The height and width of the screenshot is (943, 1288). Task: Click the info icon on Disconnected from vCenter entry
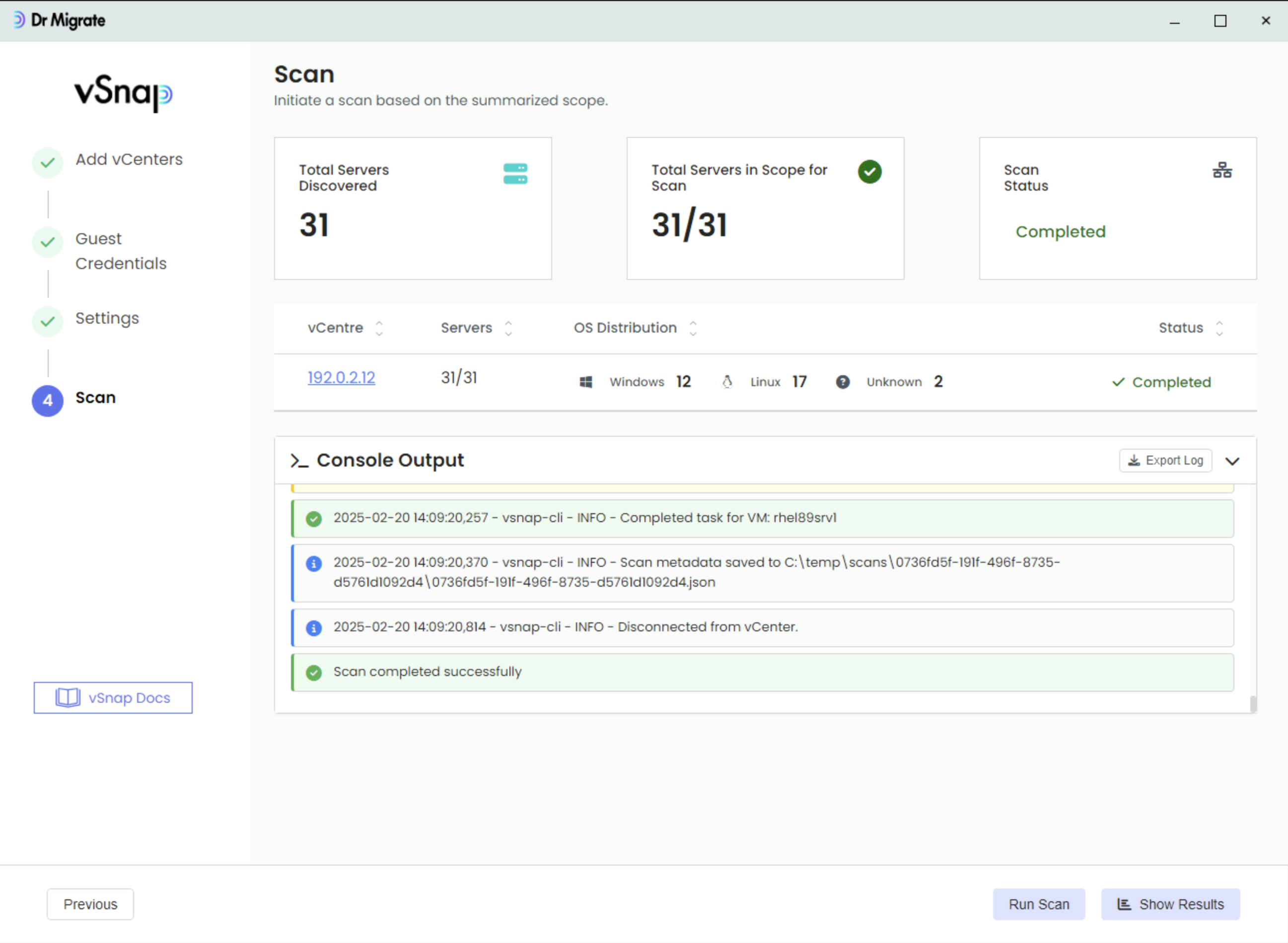[x=313, y=628]
